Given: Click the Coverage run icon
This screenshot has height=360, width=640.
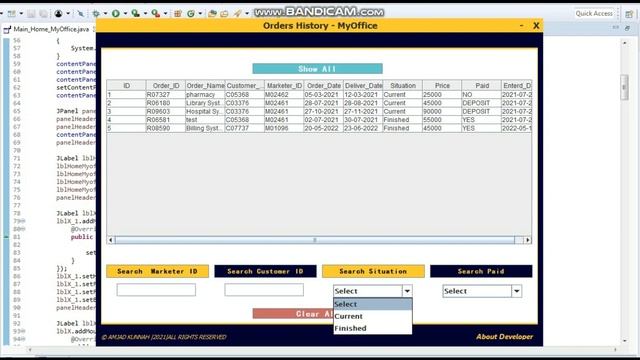Looking at the screenshot, I should click(x=136, y=13).
